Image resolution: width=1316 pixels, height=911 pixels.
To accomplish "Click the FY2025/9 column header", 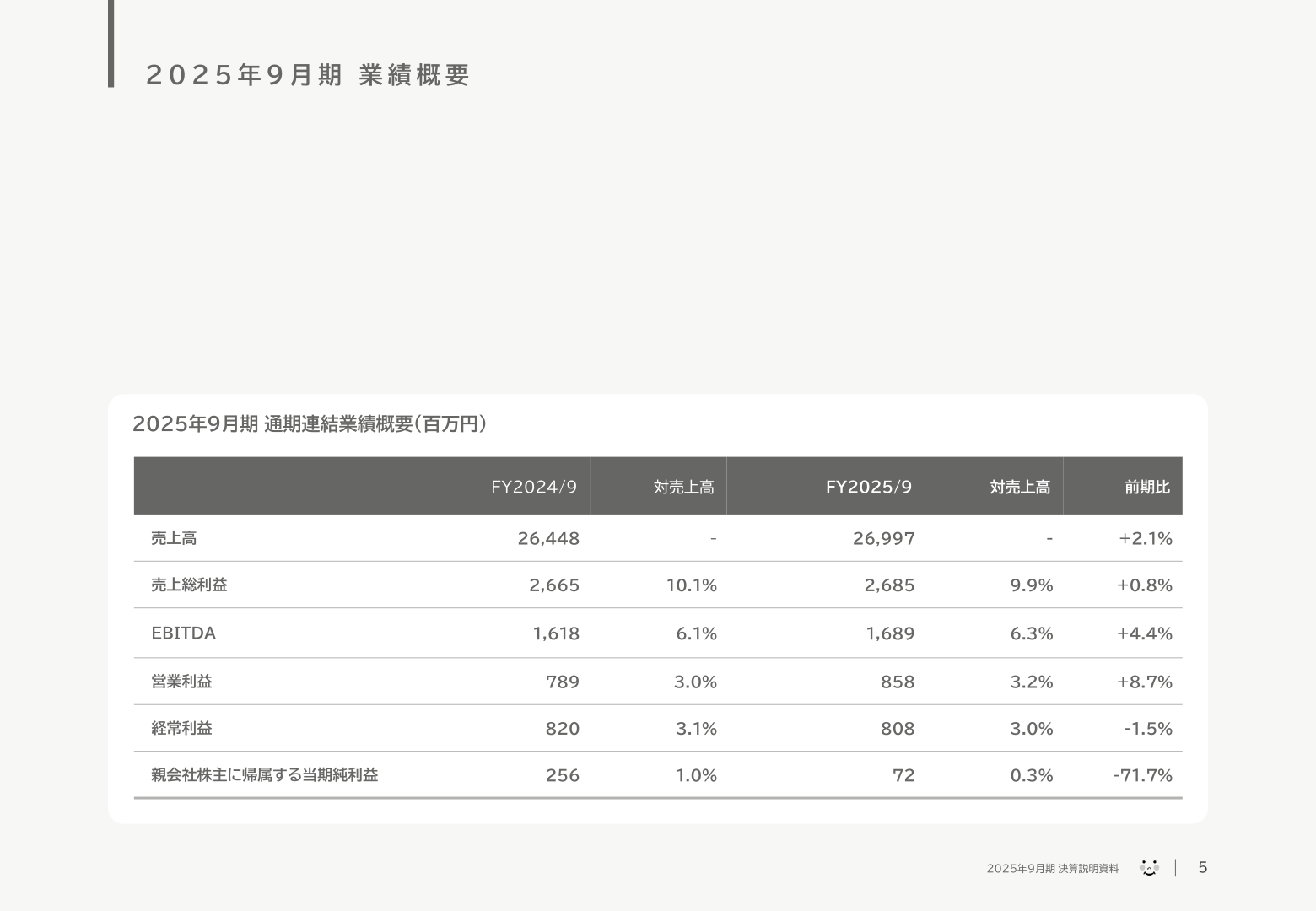I will (x=869, y=487).
